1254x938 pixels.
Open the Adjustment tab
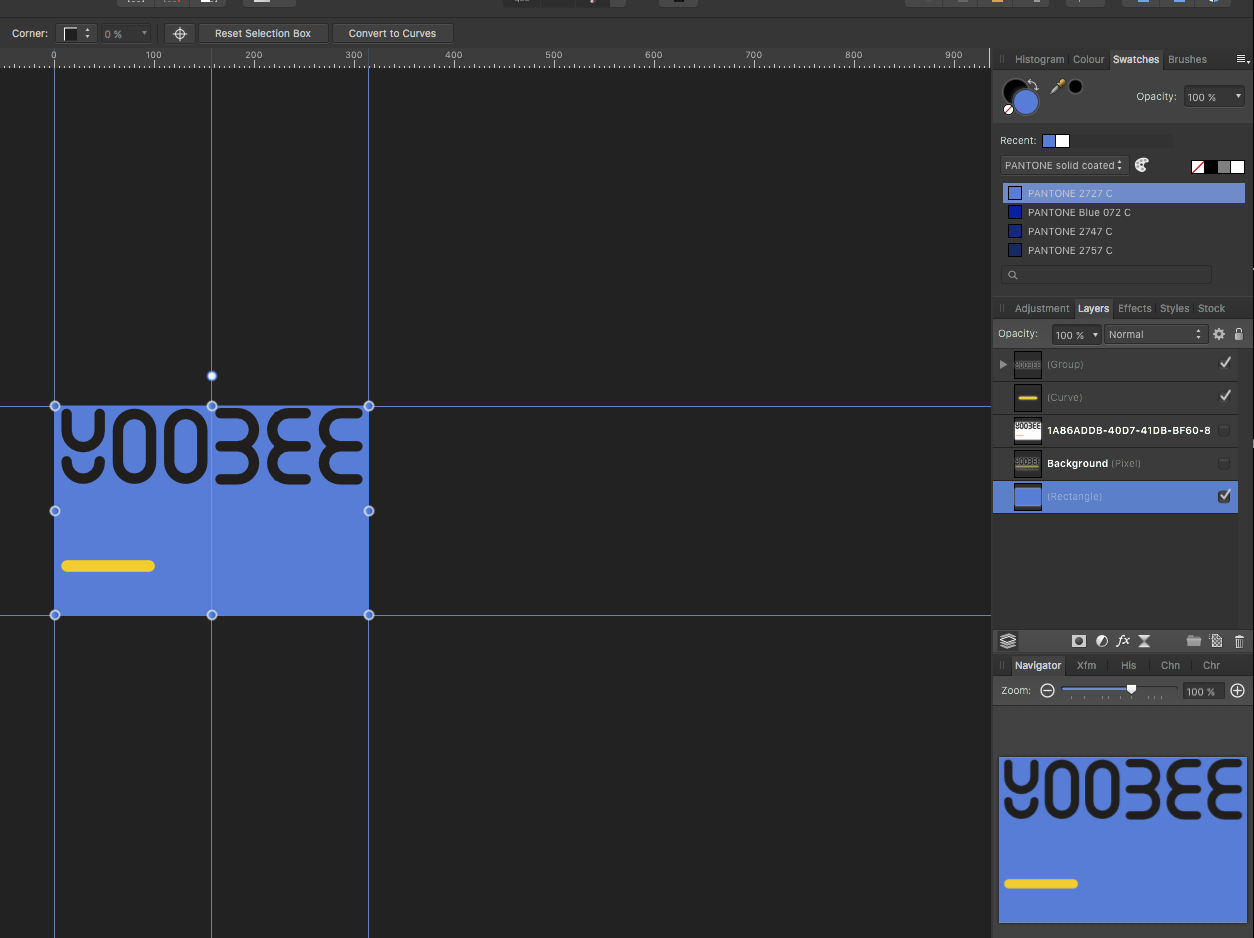tap(1042, 308)
